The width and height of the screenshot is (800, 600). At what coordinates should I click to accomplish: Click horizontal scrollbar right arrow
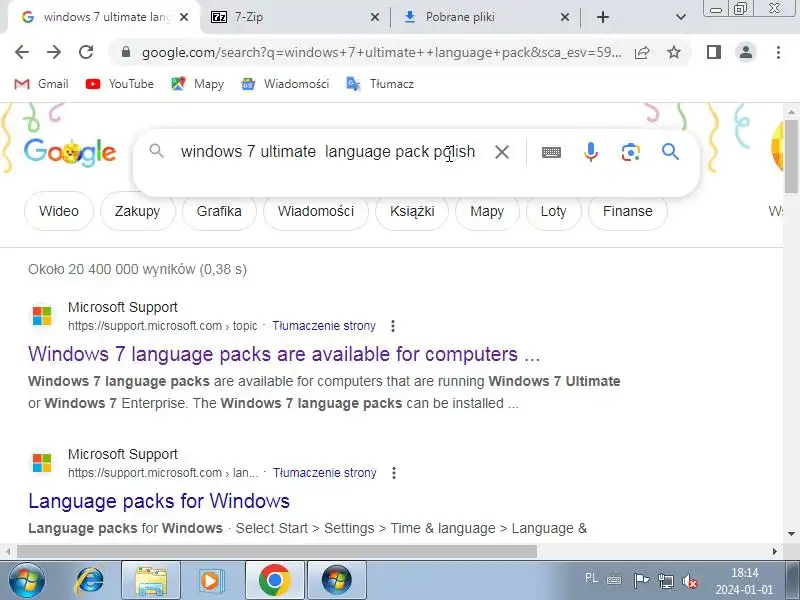[x=775, y=552]
